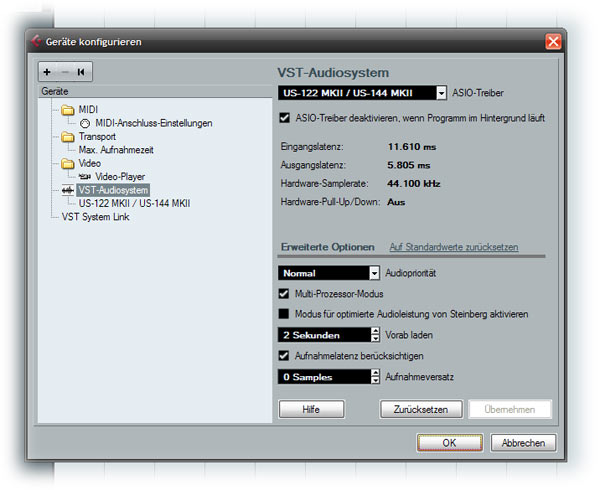
Task: Click the remove device minus icon
Action: point(64,72)
